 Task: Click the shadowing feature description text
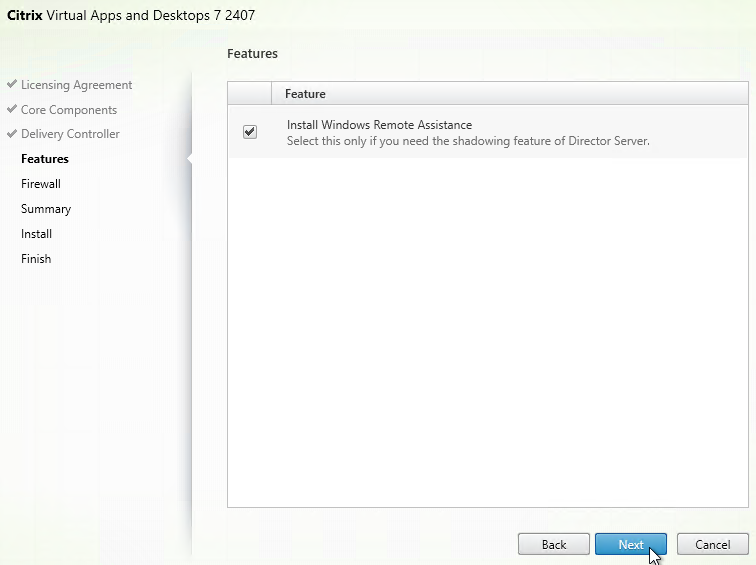tap(468, 141)
